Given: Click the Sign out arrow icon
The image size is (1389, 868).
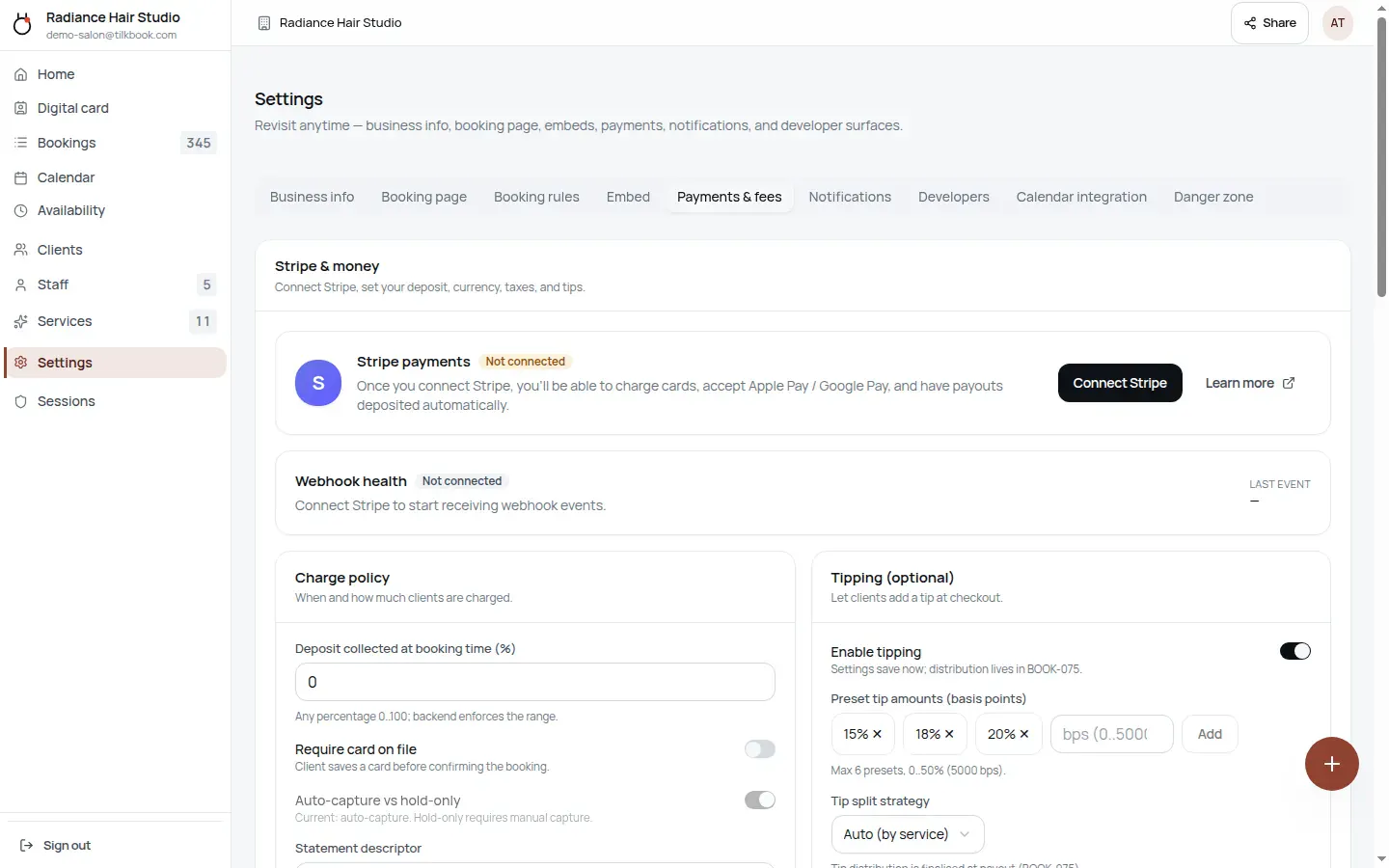Looking at the screenshot, I should click(x=26, y=846).
